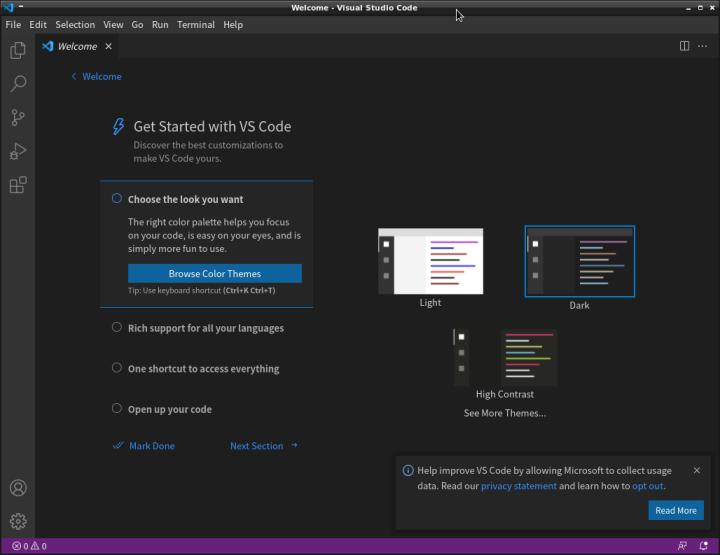720x555 pixels.
Task: Click the lightning bolt Get Started icon
Action: (x=118, y=126)
